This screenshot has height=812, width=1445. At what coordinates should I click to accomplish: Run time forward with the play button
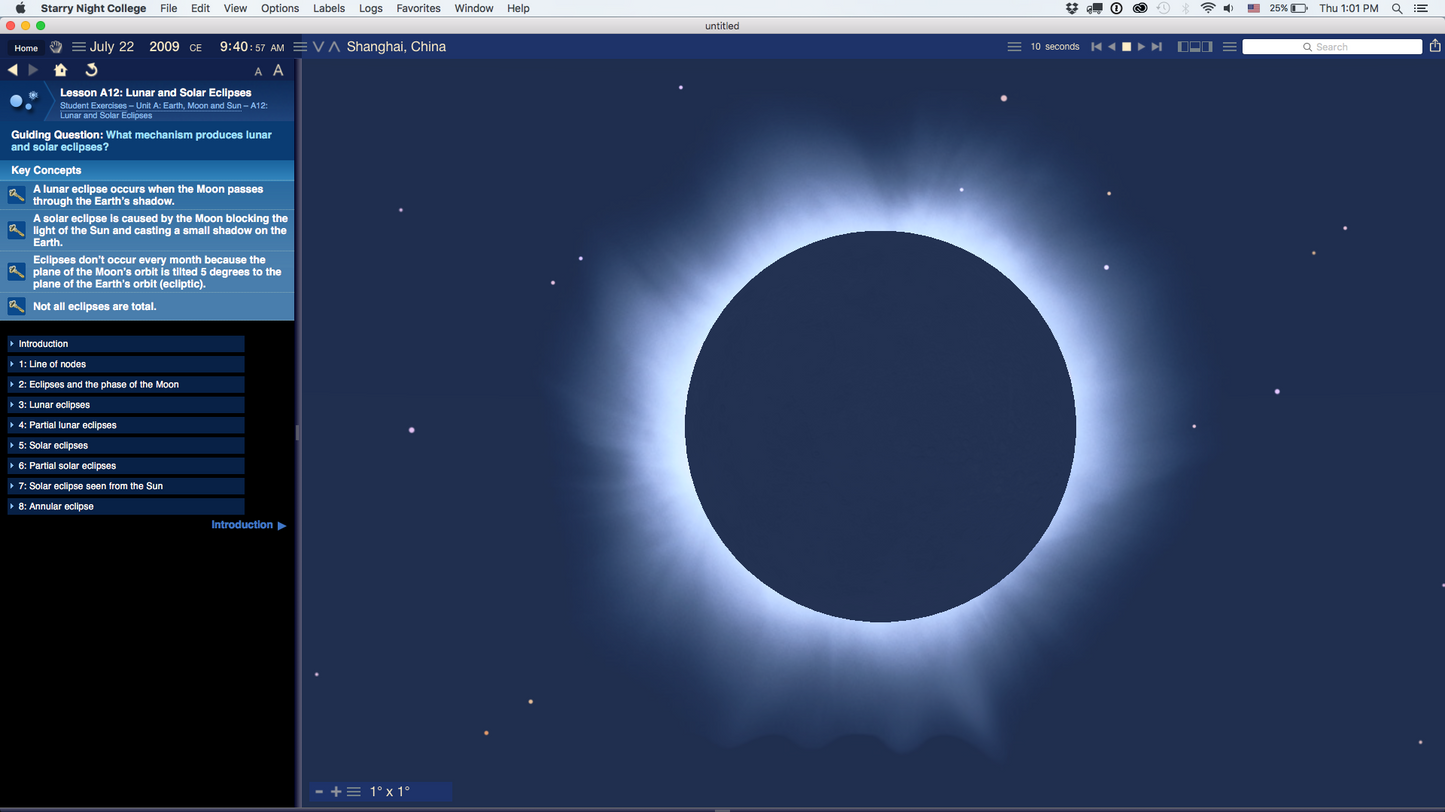click(x=1141, y=47)
